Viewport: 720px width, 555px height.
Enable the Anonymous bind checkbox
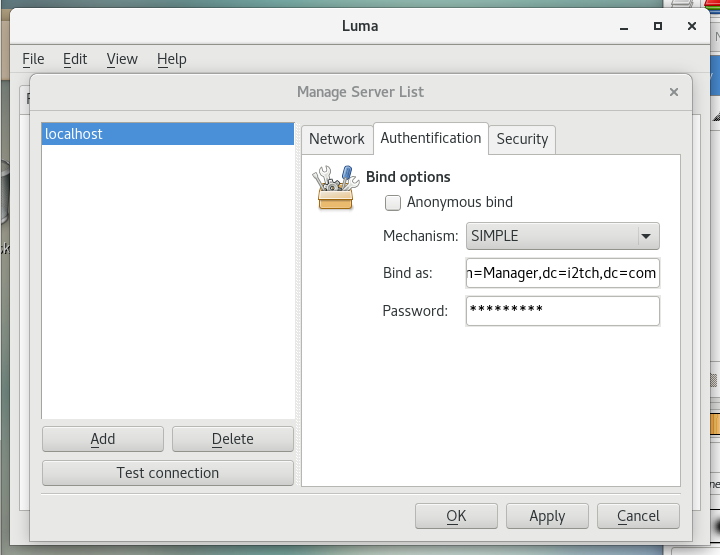pos(394,202)
